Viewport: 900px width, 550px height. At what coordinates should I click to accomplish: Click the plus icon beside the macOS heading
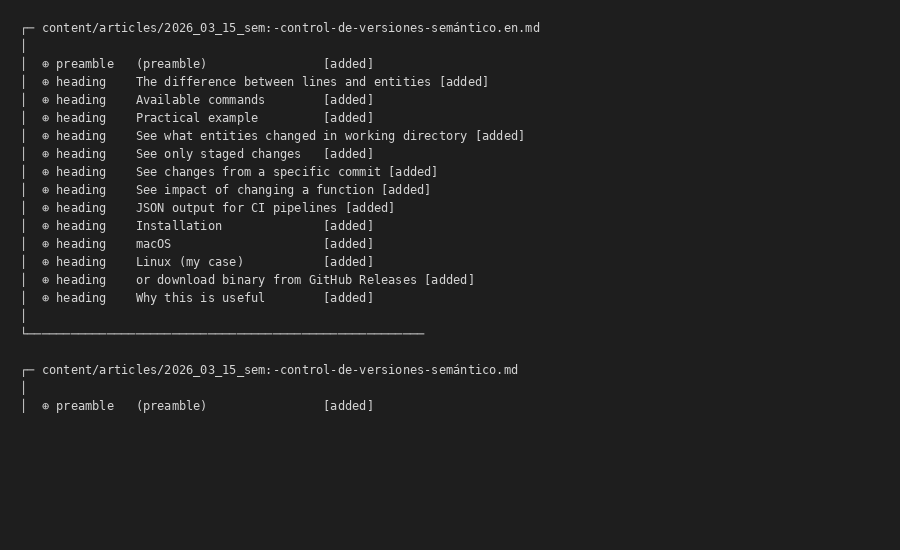[x=45, y=244]
